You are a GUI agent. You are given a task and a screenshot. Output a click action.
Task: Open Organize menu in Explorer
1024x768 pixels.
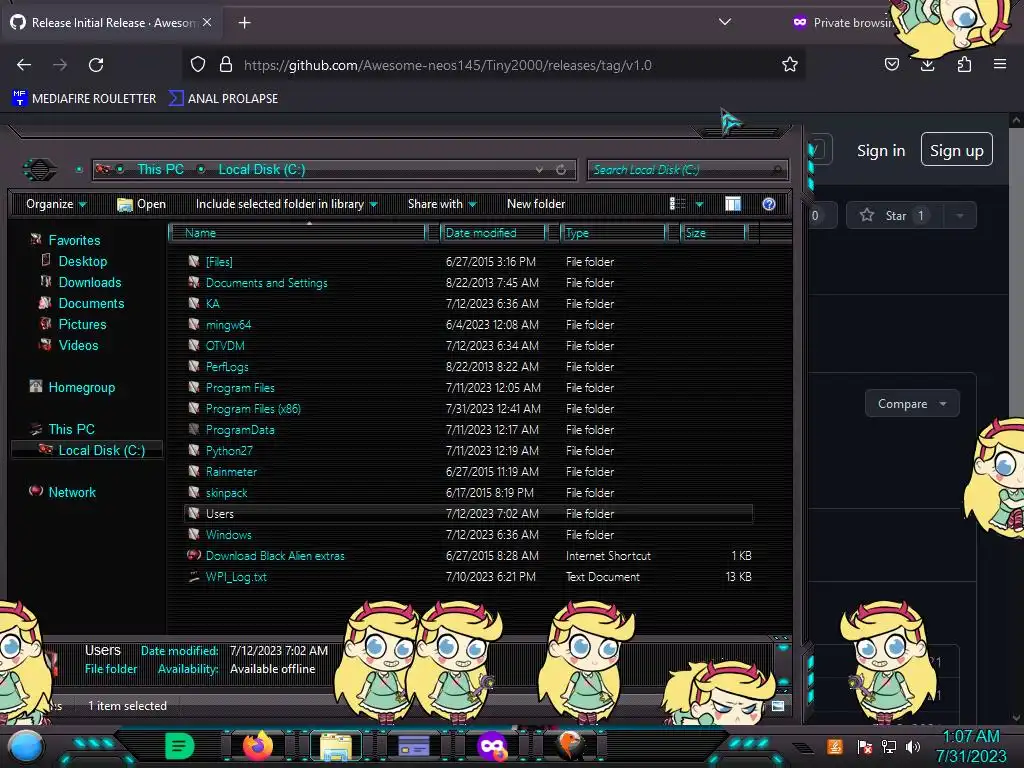pyautogui.click(x=56, y=204)
